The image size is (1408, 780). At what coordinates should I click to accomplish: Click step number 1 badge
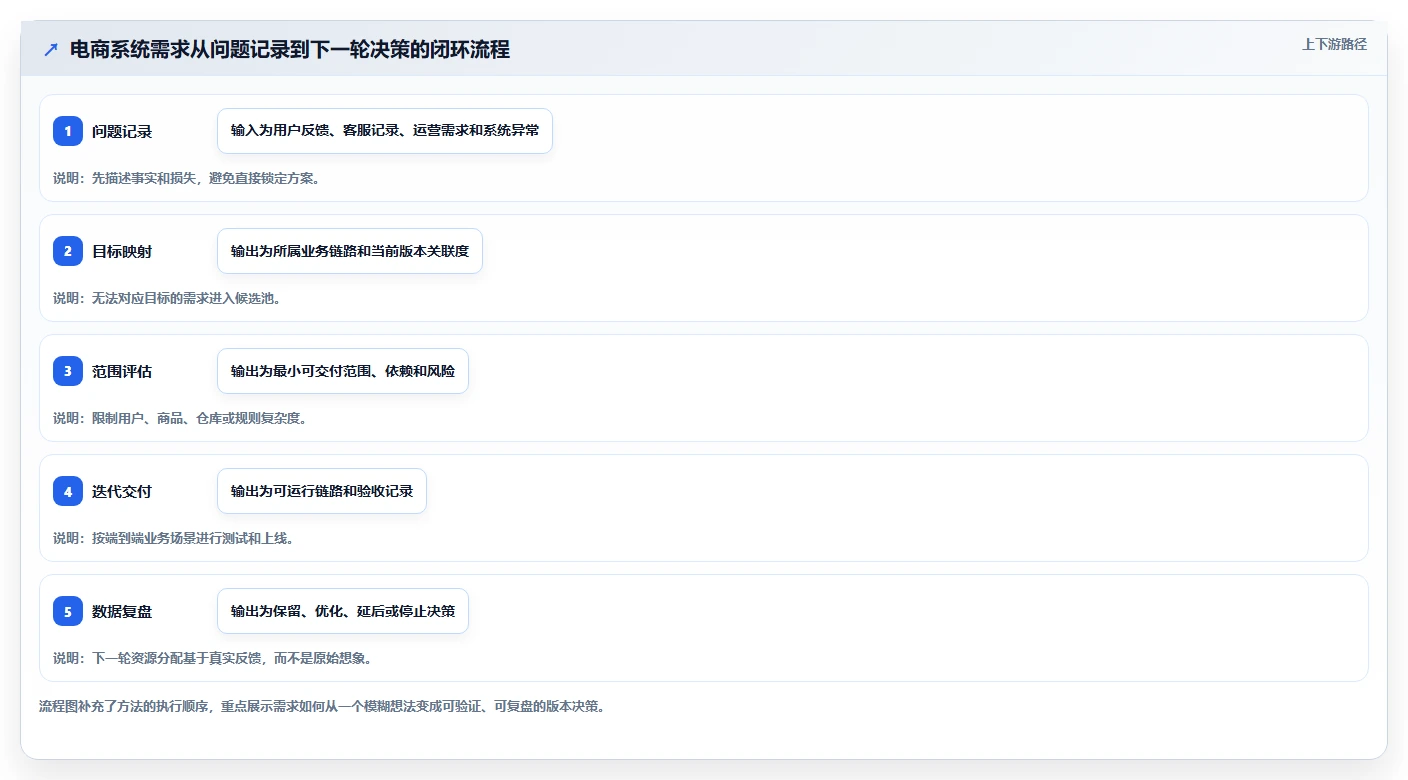[x=68, y=131]
